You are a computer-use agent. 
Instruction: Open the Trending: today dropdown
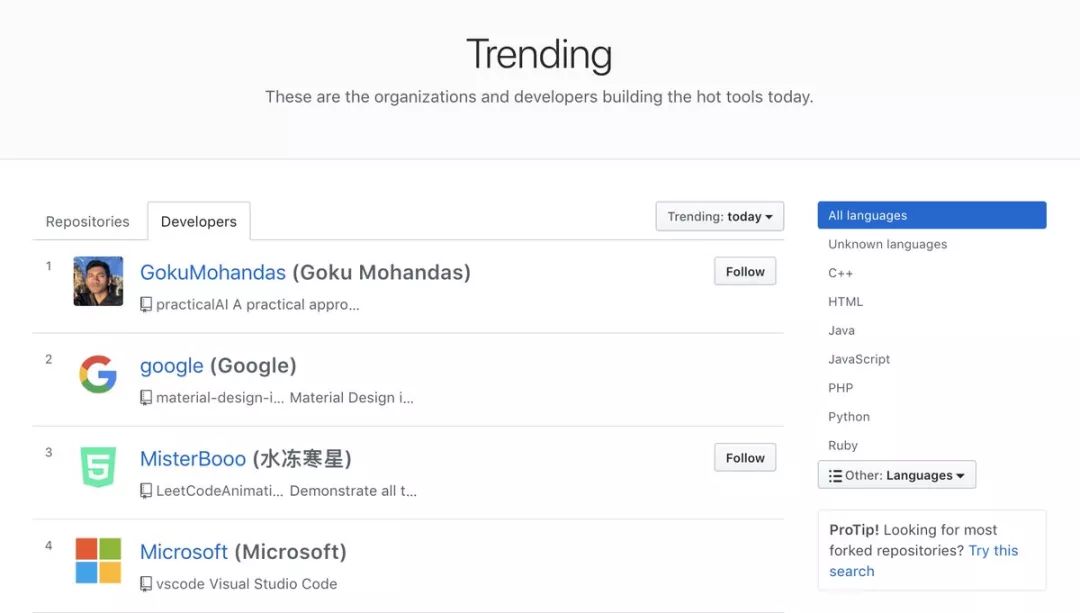719,217
